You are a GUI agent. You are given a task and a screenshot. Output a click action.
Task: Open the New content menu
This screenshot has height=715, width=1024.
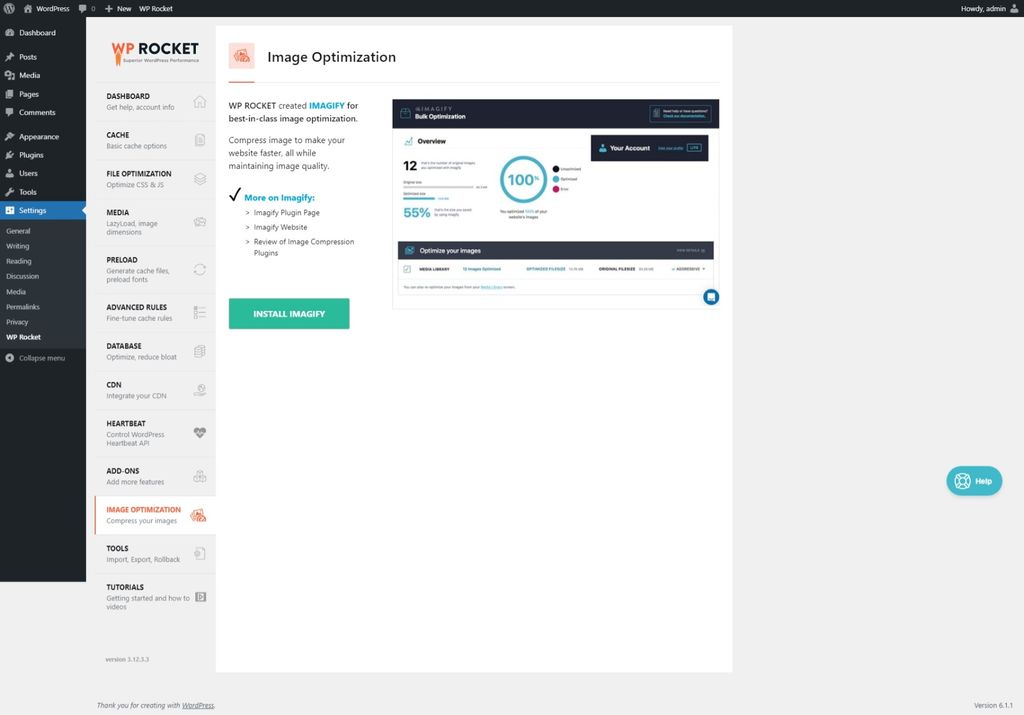[118, 8]
